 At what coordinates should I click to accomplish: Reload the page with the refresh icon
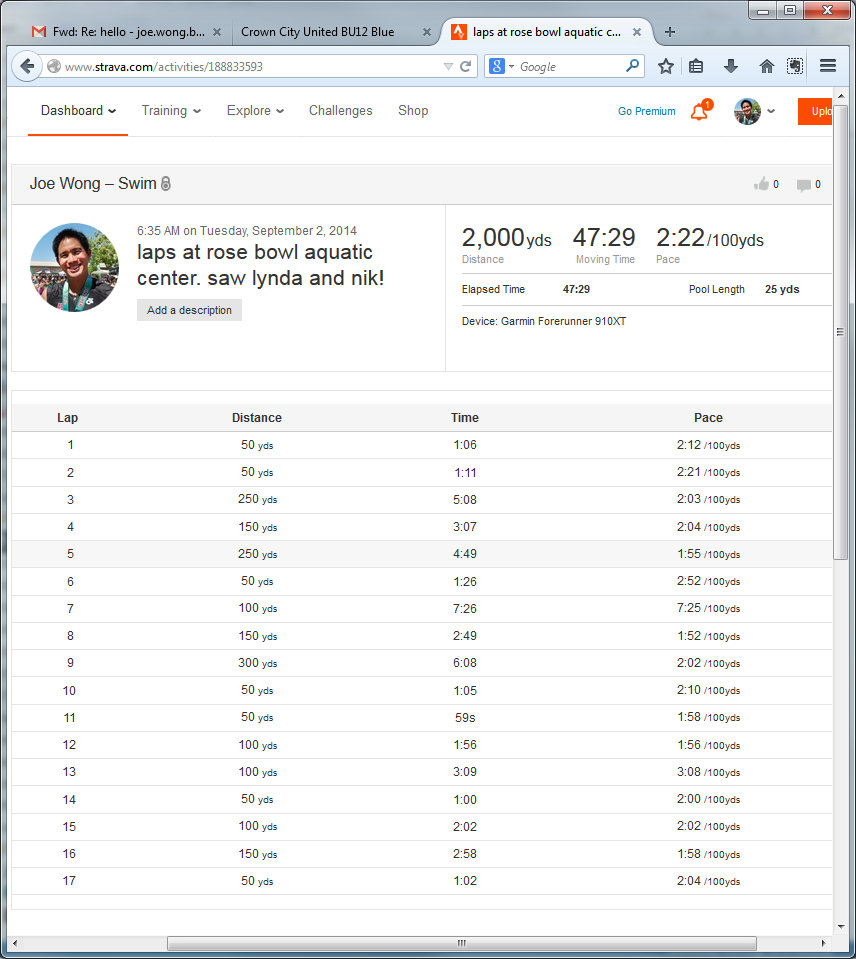[465, 66]
